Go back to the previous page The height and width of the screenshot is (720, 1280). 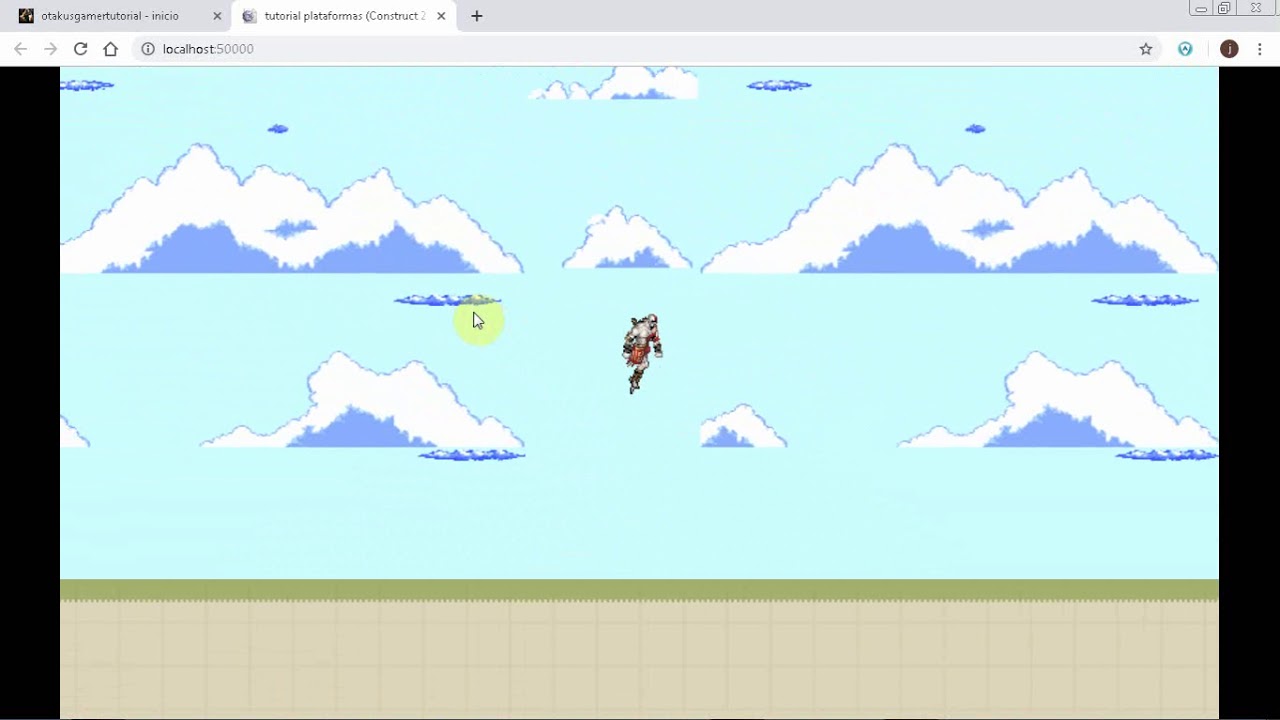coord(21,49)
